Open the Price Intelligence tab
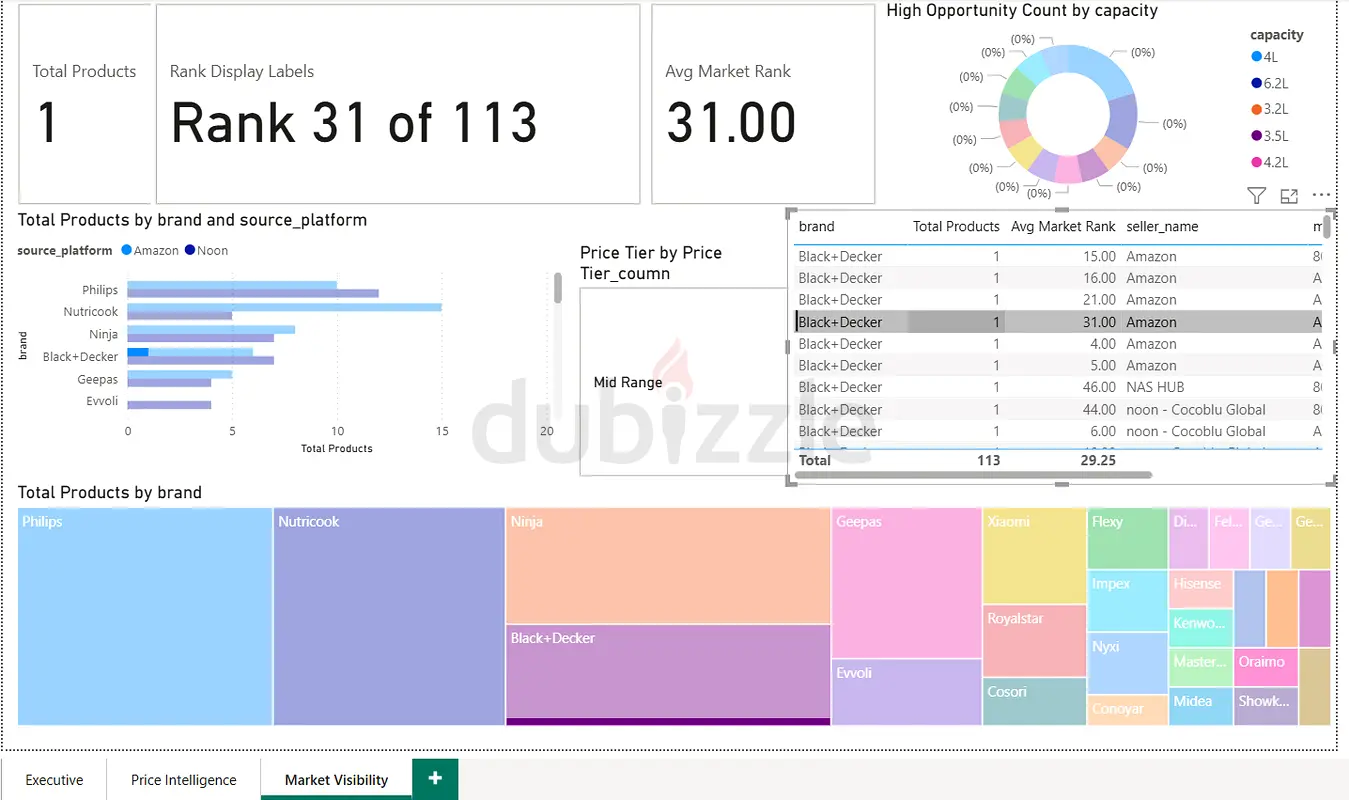Viewport: 1349px width, 800px height. (x=184, y=779)
